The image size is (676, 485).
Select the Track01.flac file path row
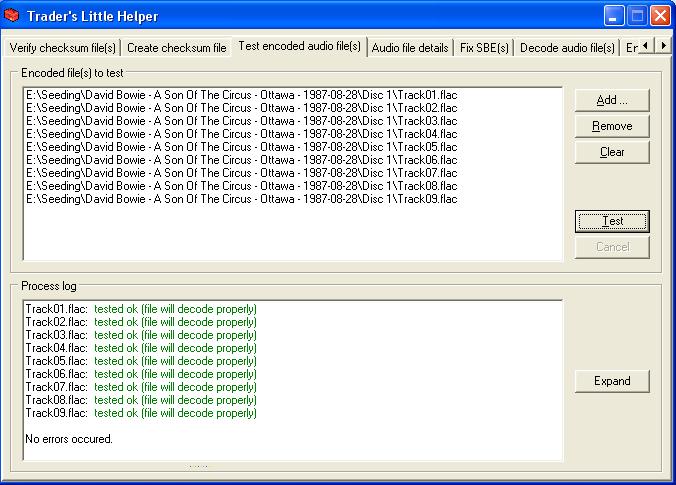(241, 95)
